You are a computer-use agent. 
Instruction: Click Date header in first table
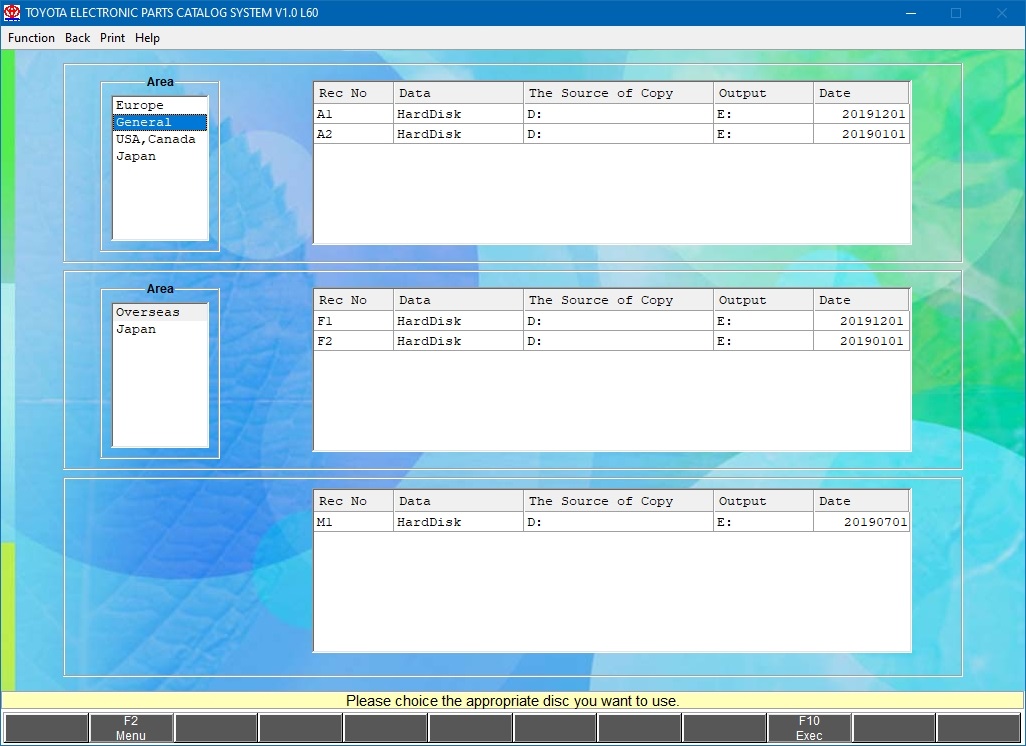[x=861, y=93]
